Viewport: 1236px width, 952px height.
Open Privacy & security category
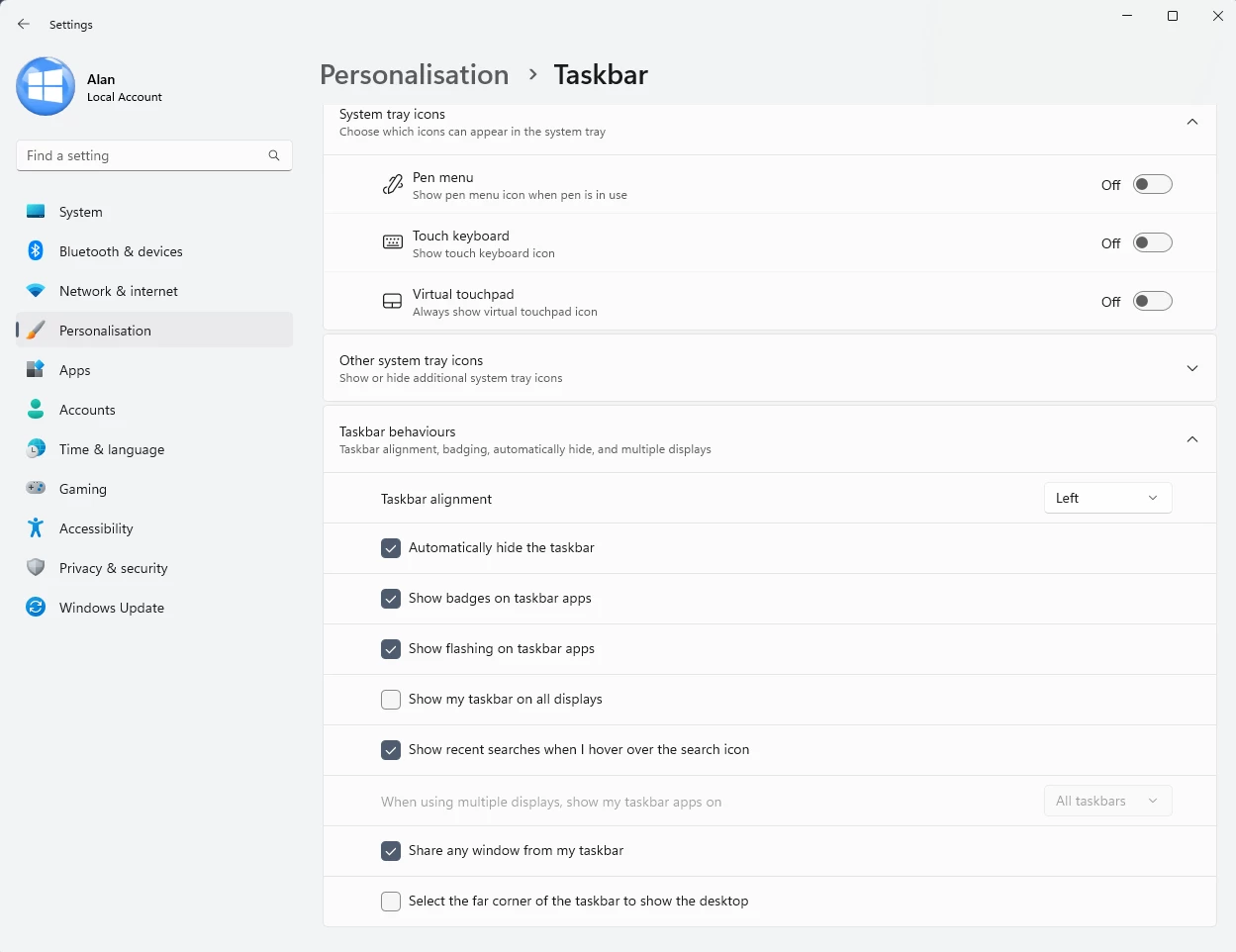point(154,568)
